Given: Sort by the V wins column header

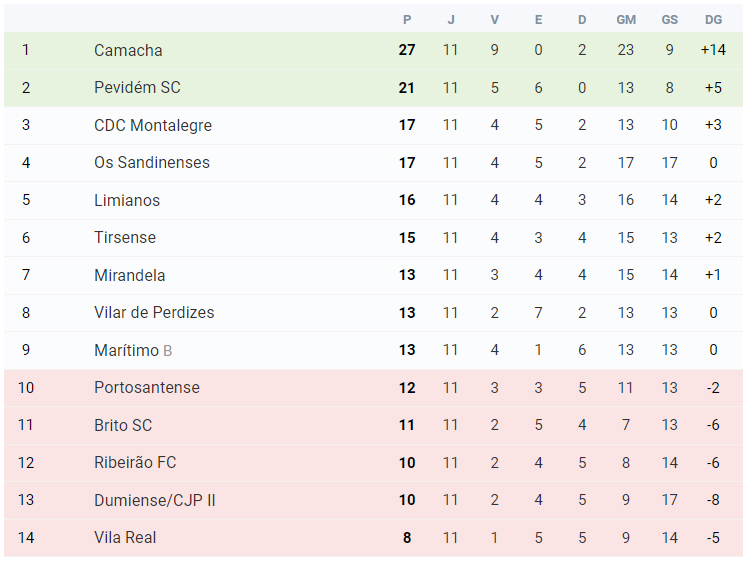Looking at the screenshot, I should tap(494, 20).
